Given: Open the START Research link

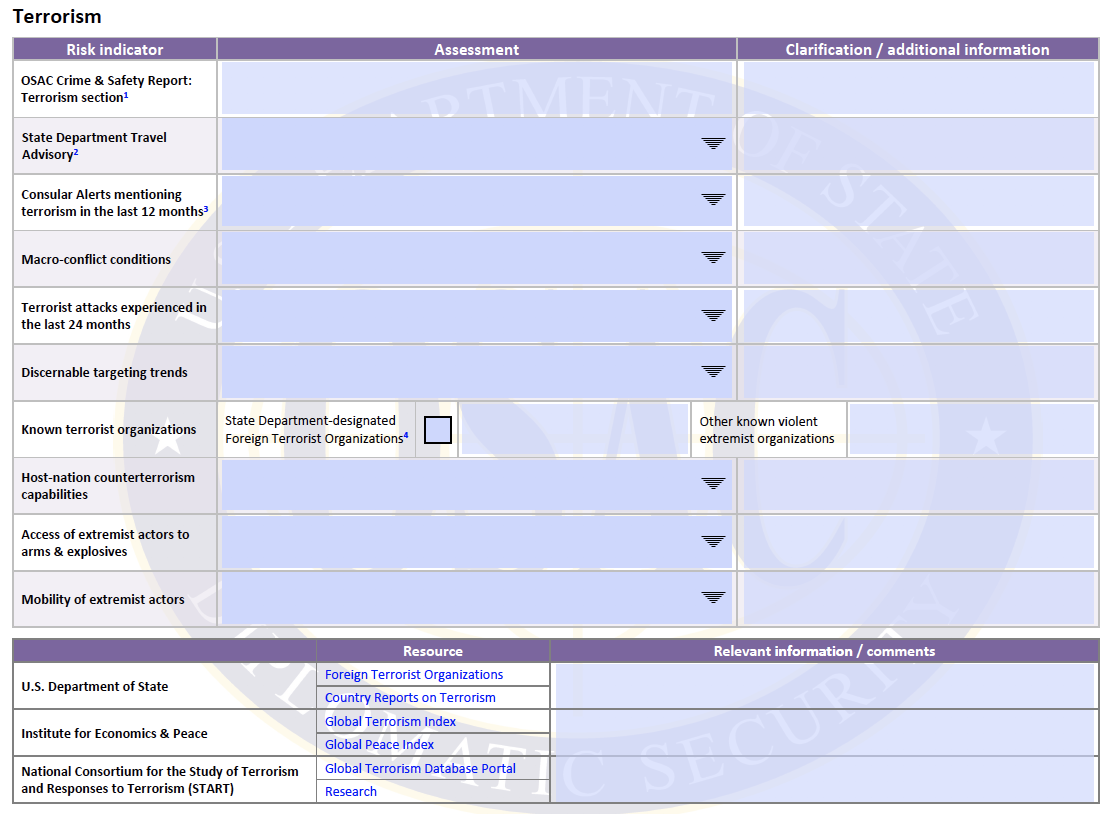Looking at the screenshot, I should 350,791.
